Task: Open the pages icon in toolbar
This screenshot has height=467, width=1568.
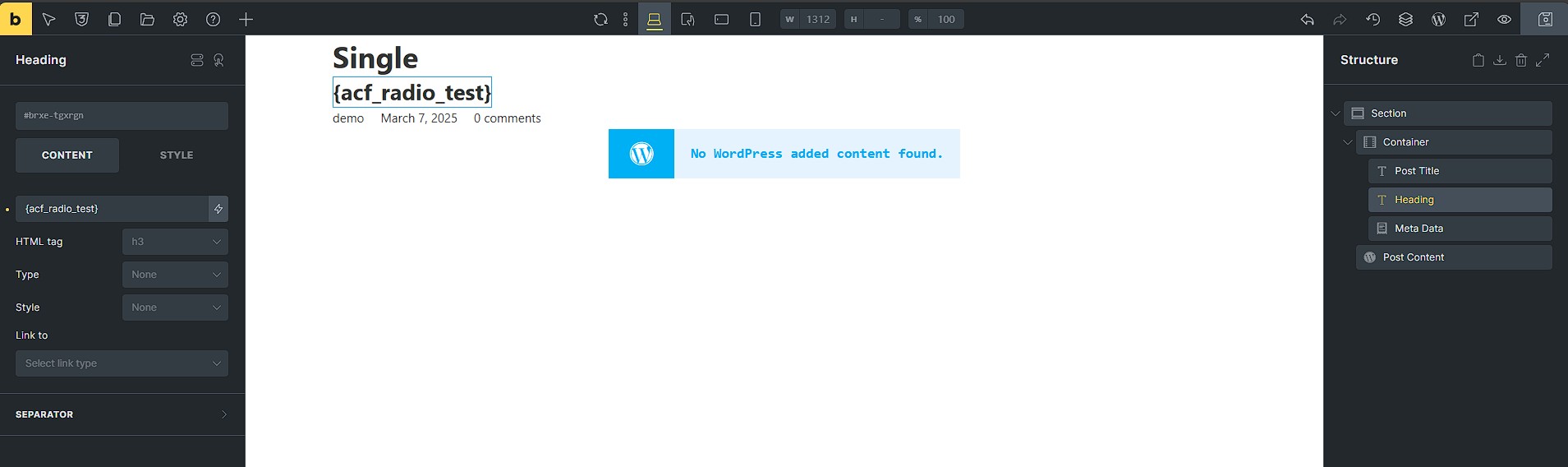Action: coord(114,19)
